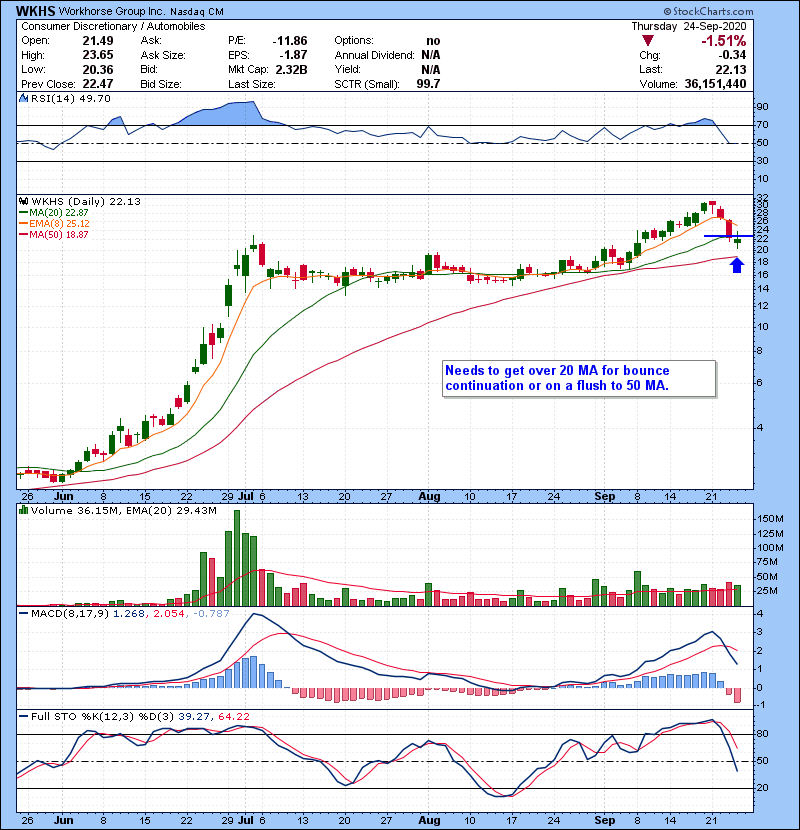Click the candlestick icon beside WKHS (Daily)
Viewport: 800px width, 830px height.
point(24,202)
